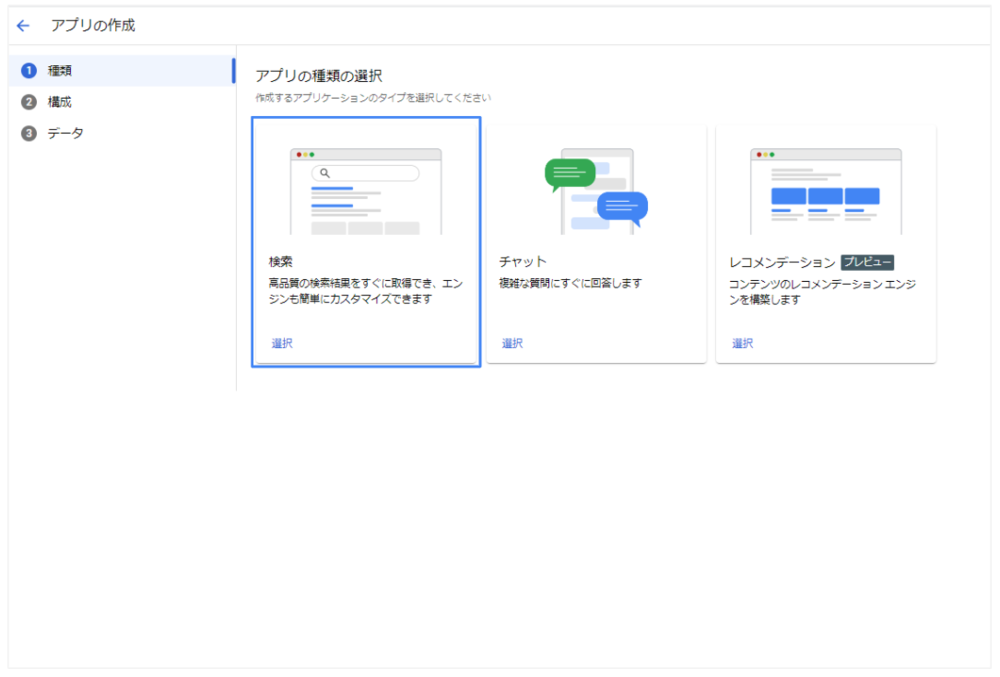Click step number 1 circle icon
The height and width of the screenshot is (677, 1000).
coord(29,71)
